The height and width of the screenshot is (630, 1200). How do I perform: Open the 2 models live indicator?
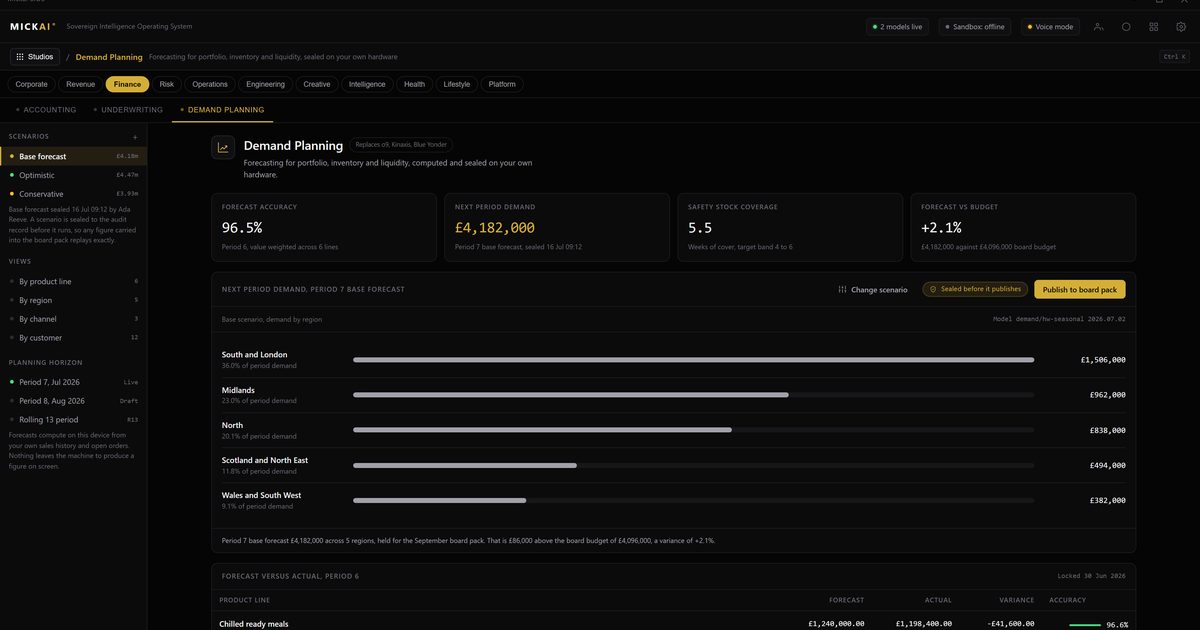(898, 27)
